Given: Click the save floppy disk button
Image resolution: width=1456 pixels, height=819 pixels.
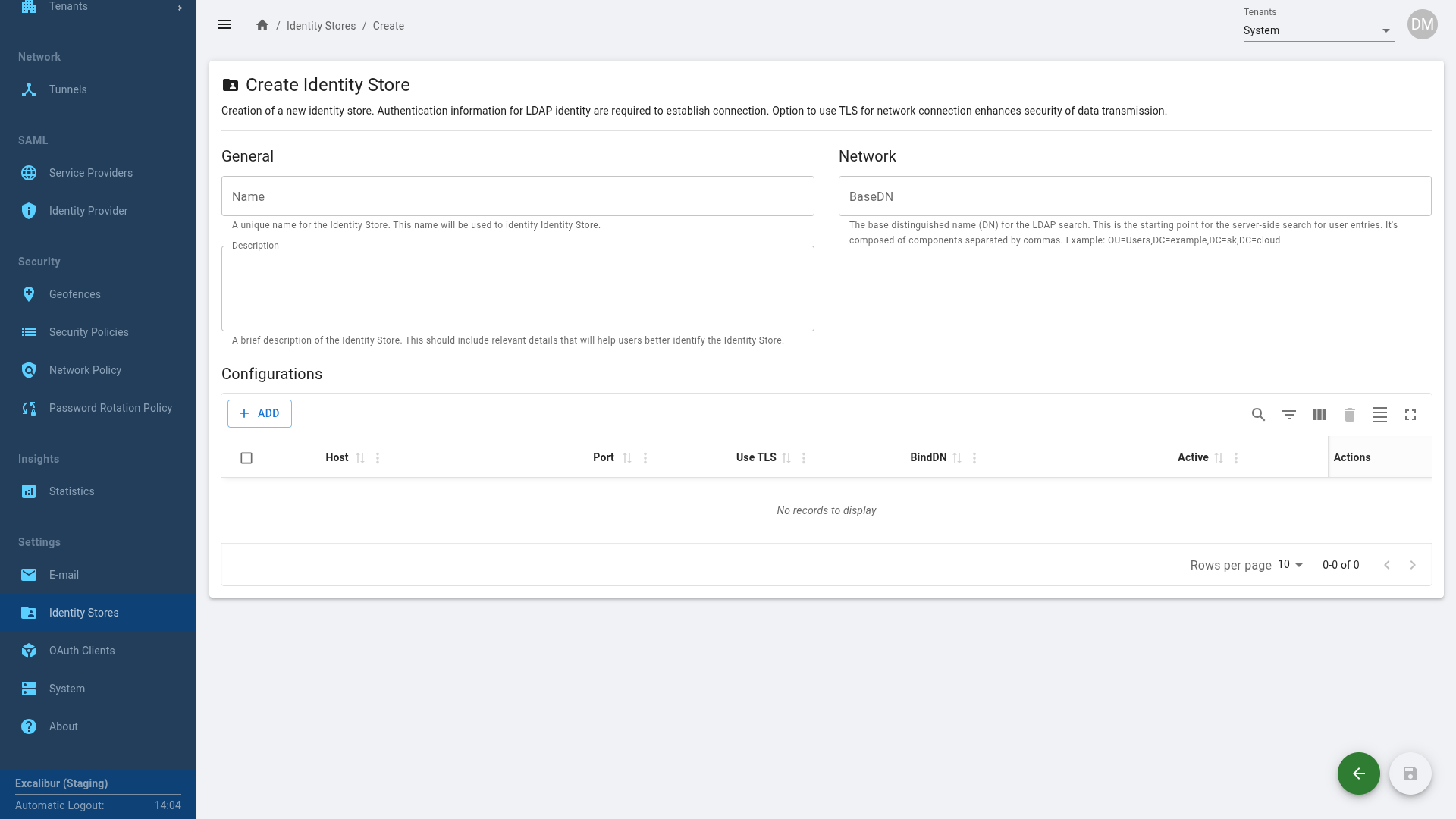Looking at the screenshot, I should coord(1410,773).
